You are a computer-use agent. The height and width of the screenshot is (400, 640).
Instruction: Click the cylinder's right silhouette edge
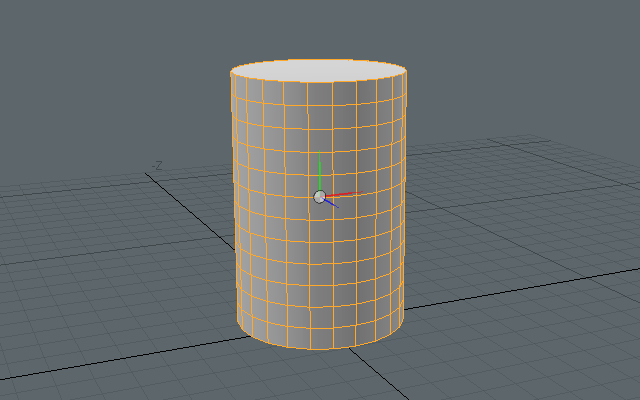pos(406,200)
